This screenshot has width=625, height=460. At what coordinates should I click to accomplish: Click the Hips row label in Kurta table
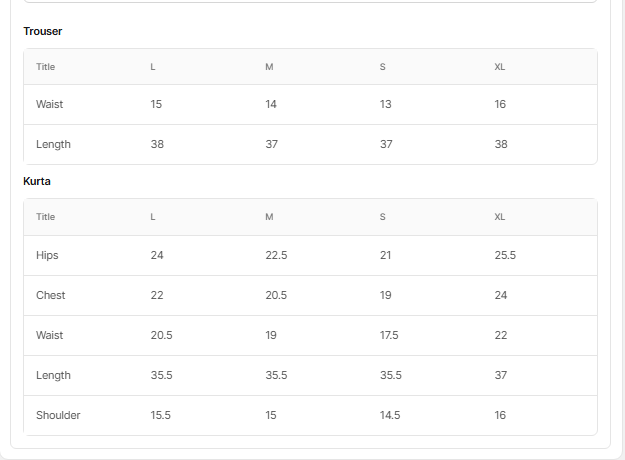click(47, 255)
